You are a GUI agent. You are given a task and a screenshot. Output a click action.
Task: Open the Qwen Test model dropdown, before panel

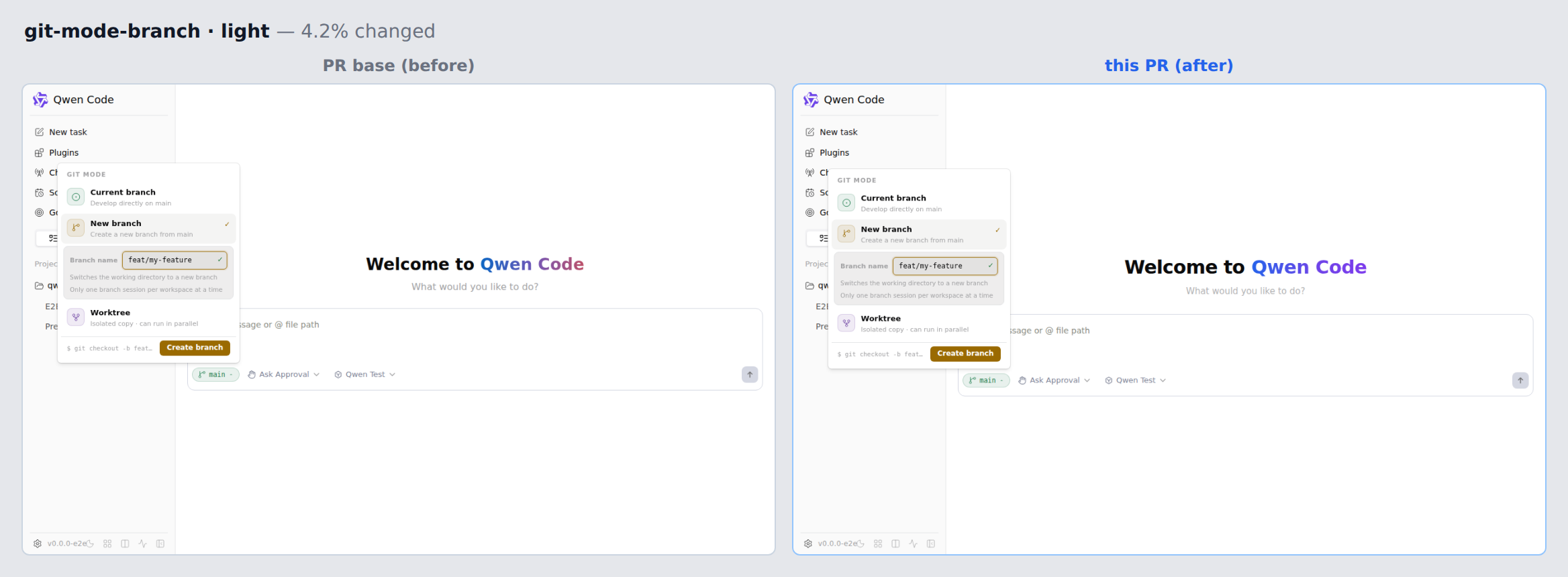pos(365,374)
